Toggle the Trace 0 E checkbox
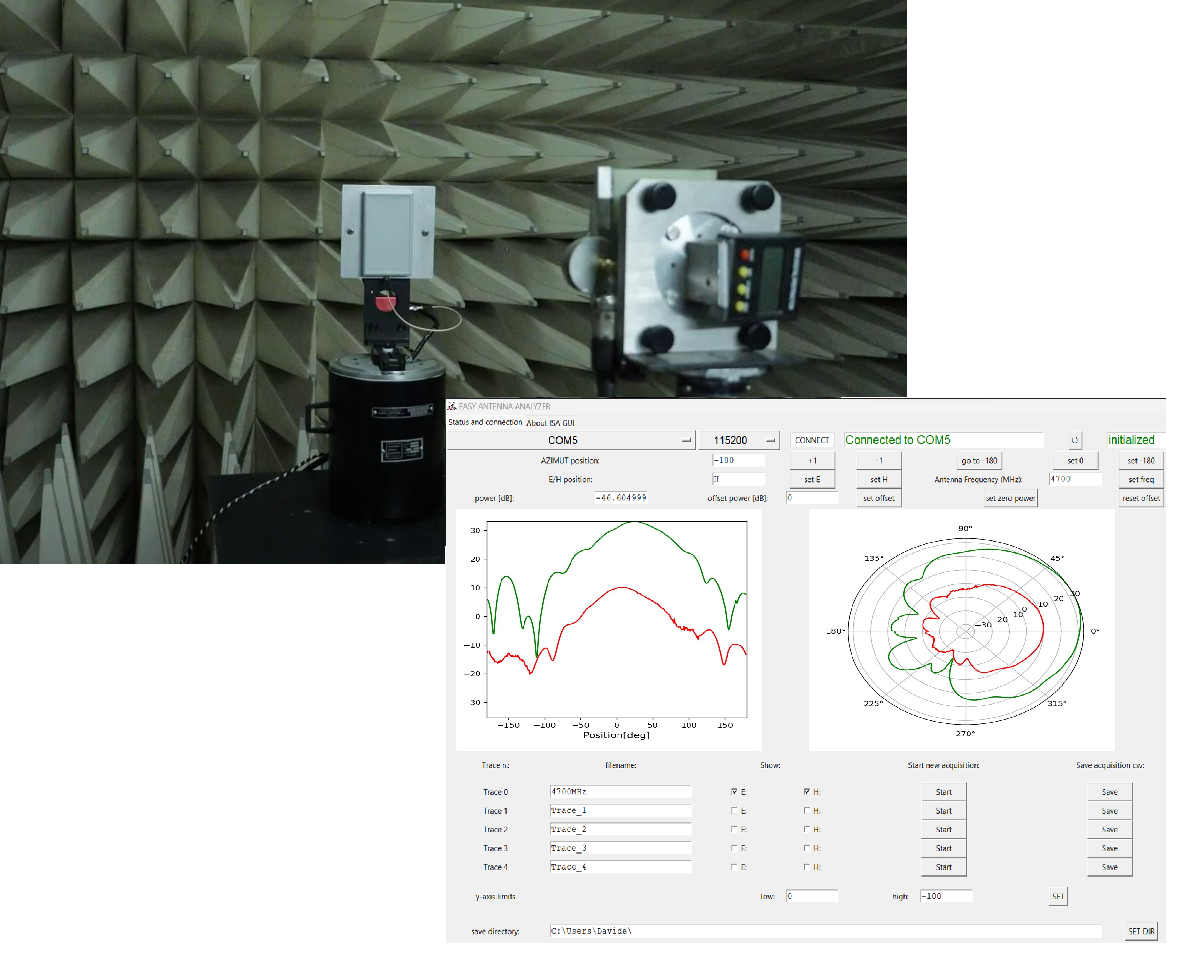 pyautogui.click(x=734, y=792)
